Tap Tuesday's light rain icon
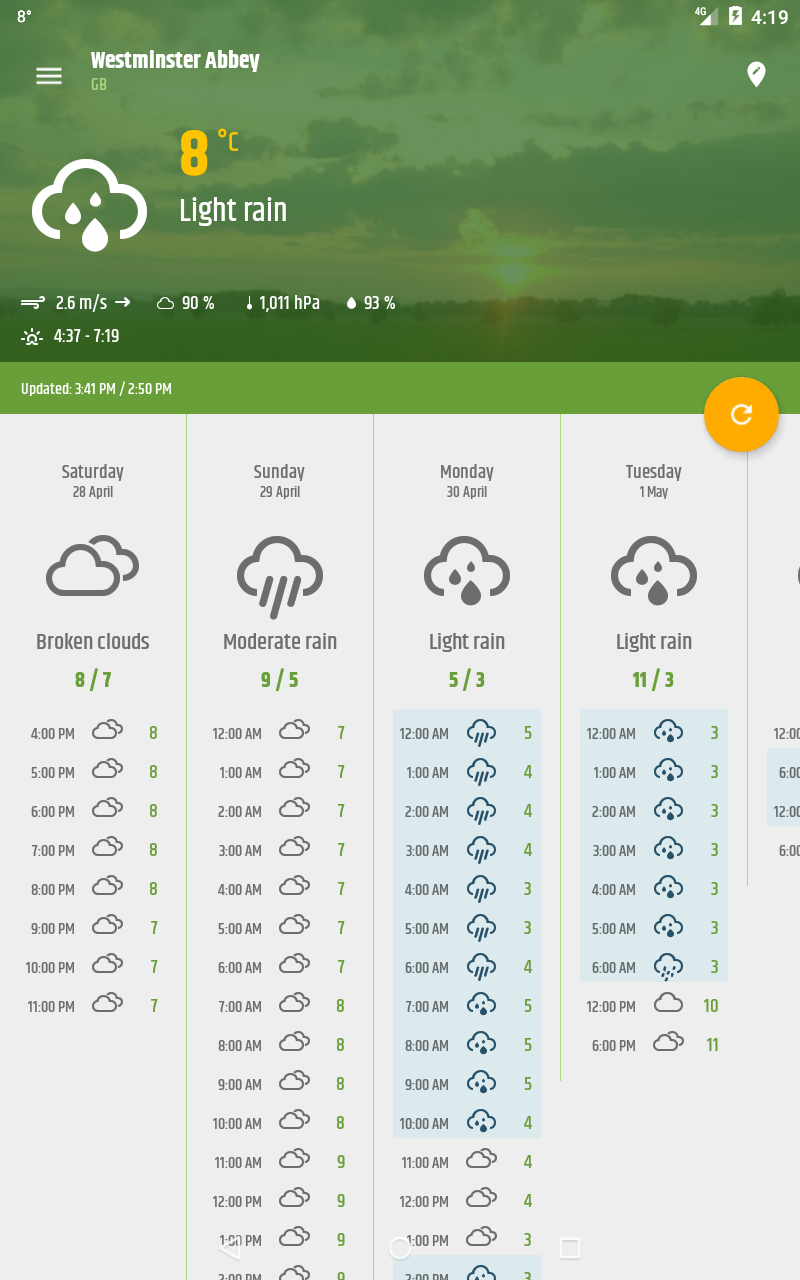The image size is (800, 1280). (654, 571)
